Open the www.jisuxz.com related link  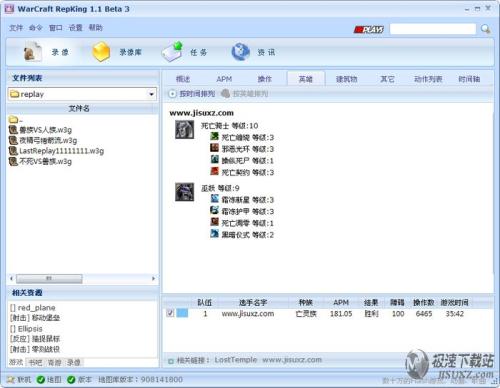click(x=292, y=360)
